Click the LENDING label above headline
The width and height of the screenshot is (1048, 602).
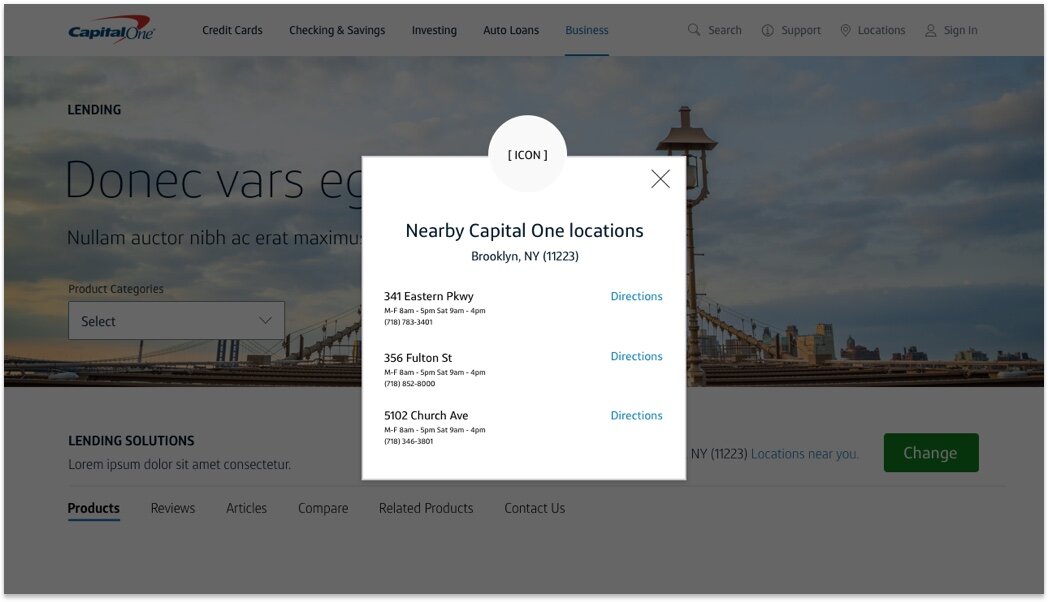(x=94, y=110)
